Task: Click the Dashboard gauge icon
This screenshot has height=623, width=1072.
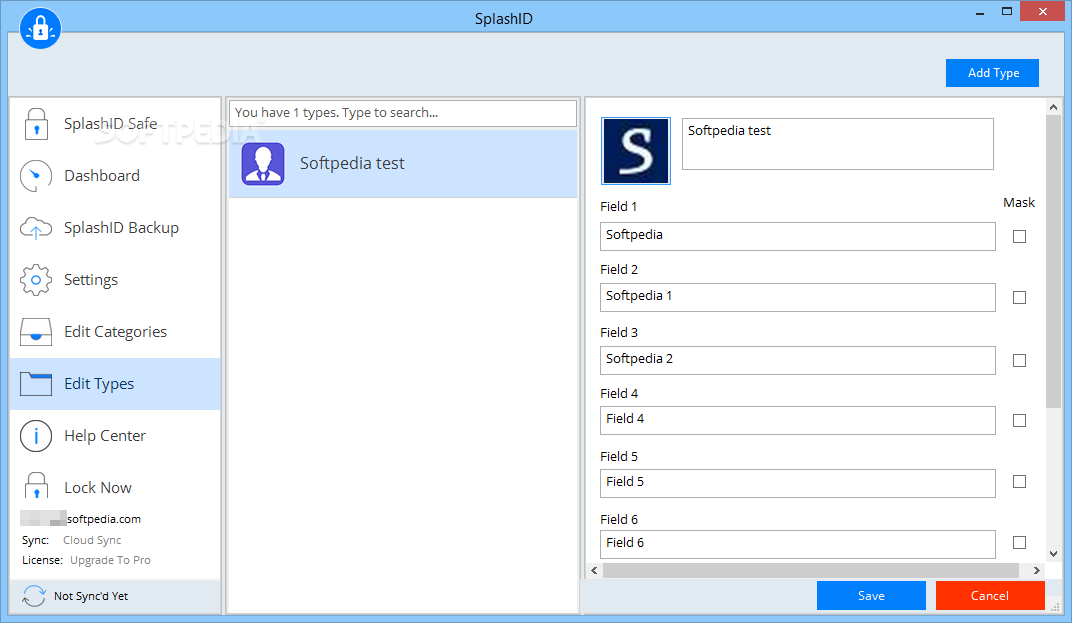Action: [x=36, y=176]
